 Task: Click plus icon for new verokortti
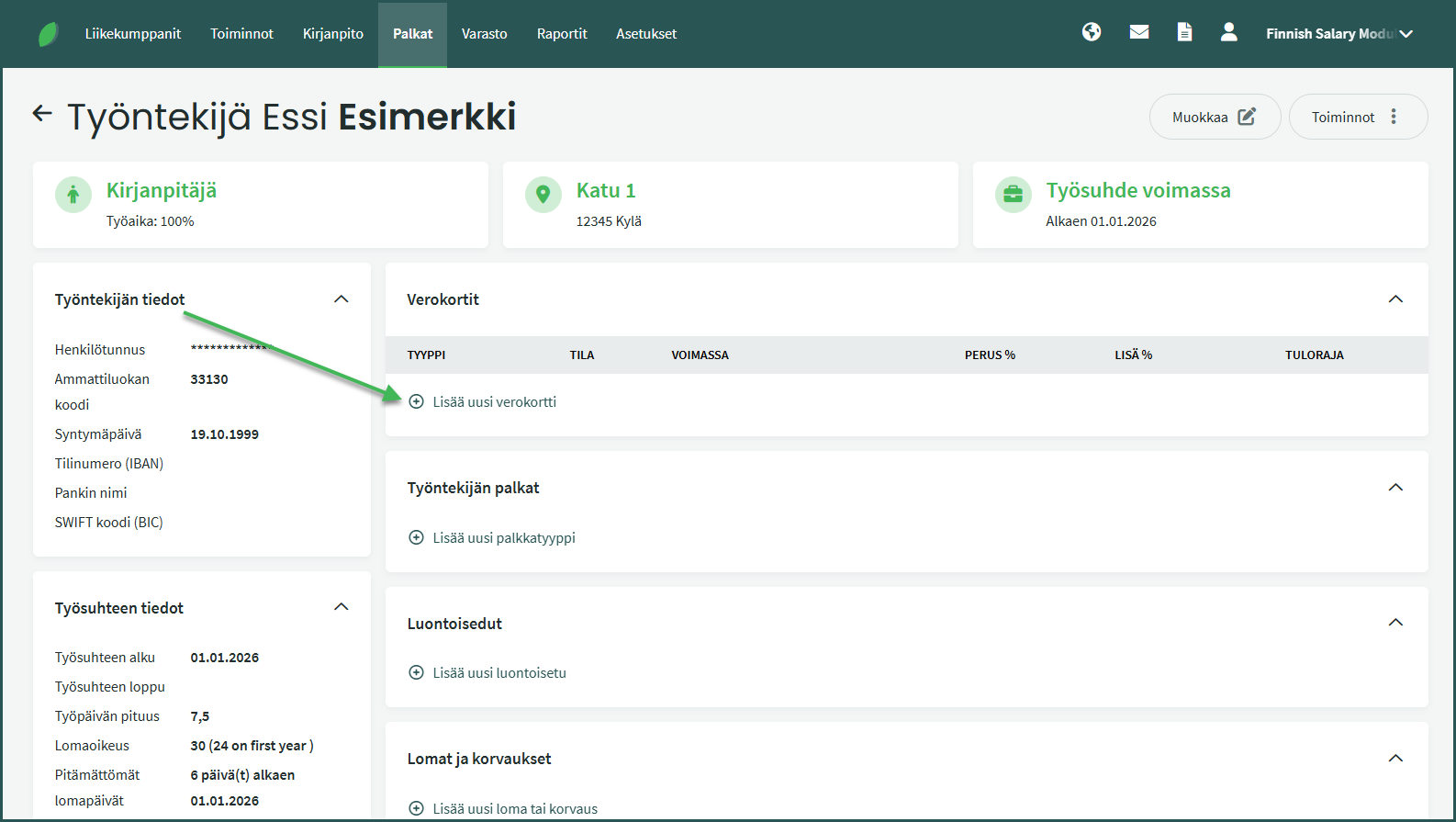[416, 401]
